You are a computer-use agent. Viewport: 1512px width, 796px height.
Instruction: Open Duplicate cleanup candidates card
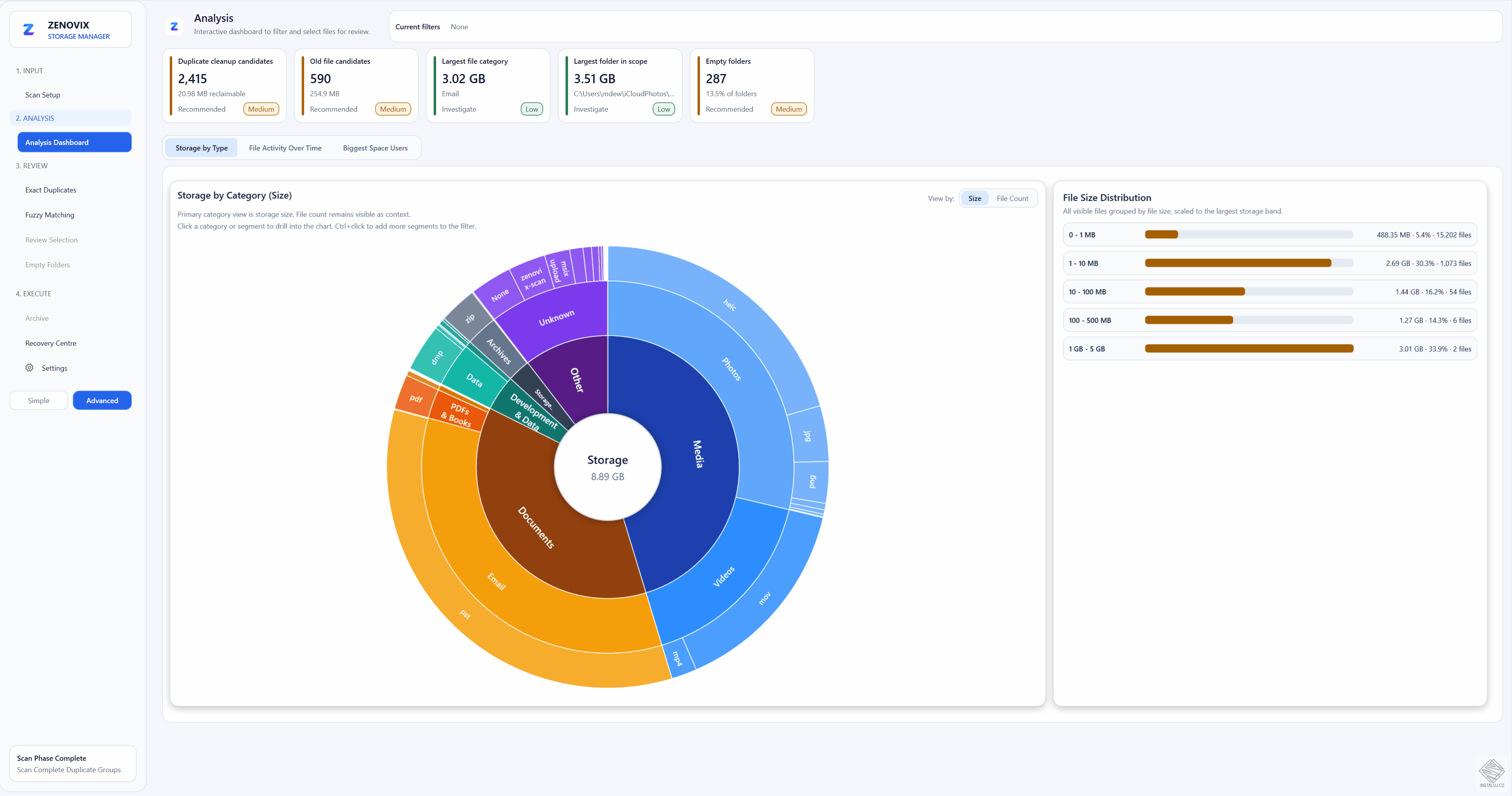(224, 86)
